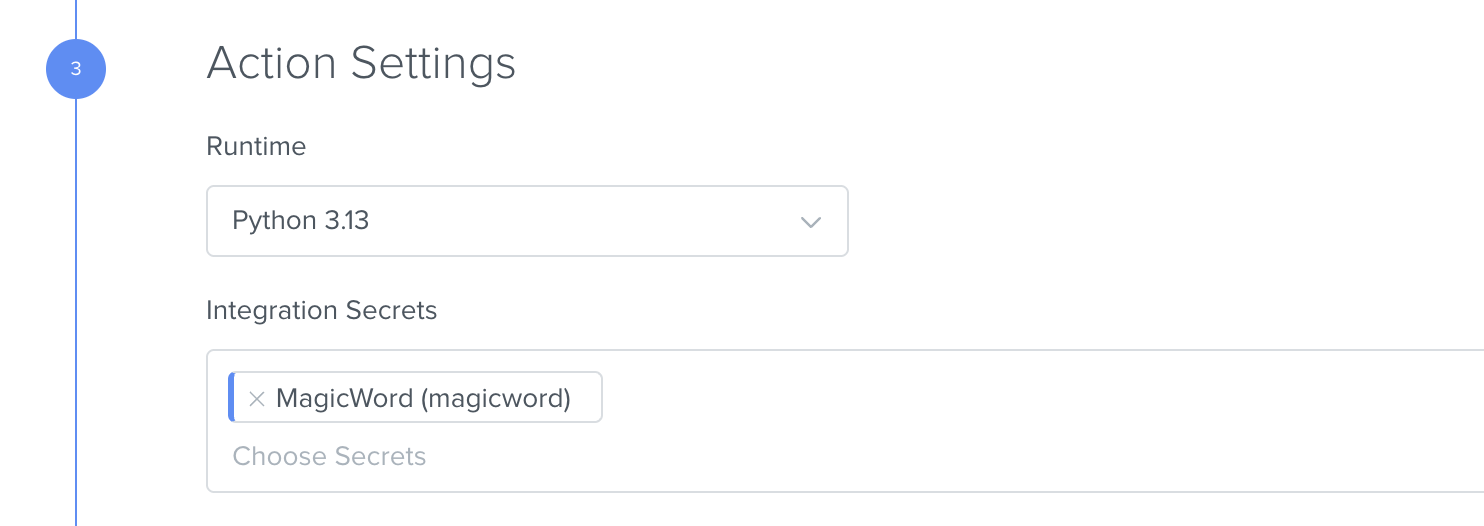
Task: Click the blue accent bar on MagicWord tag
Action: [231, 397]
